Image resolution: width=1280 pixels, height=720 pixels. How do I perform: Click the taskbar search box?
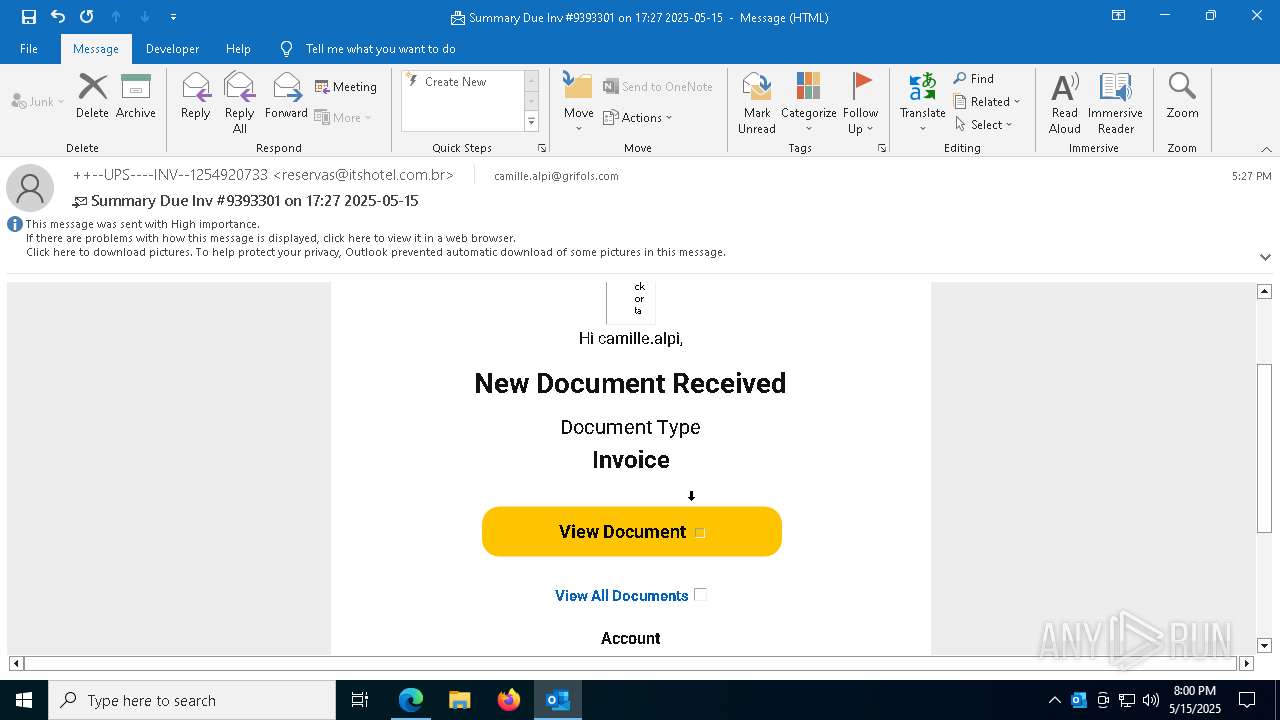pyautogui.click(x=192, y=700)
